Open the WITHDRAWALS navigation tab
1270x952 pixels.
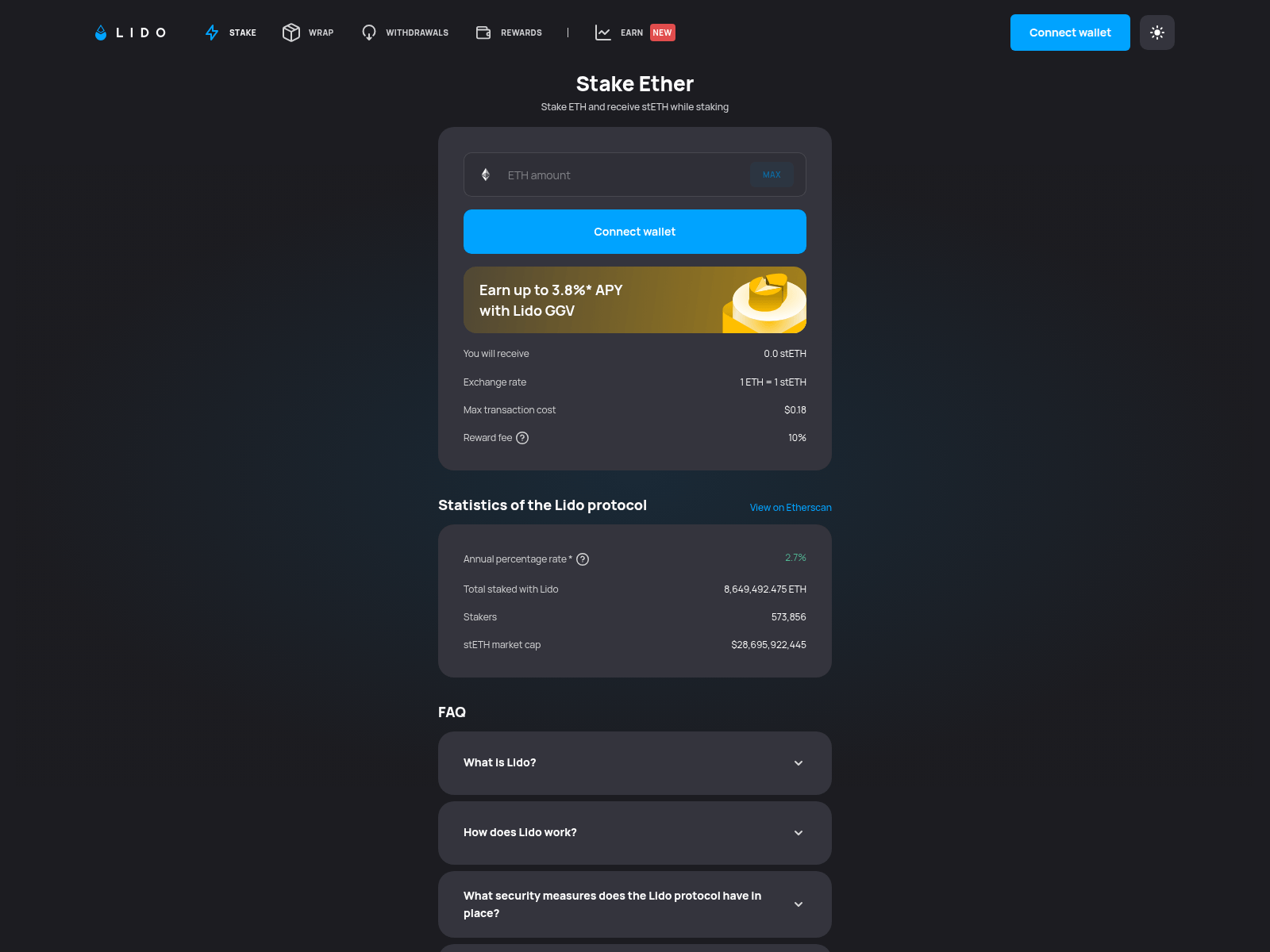405,33
